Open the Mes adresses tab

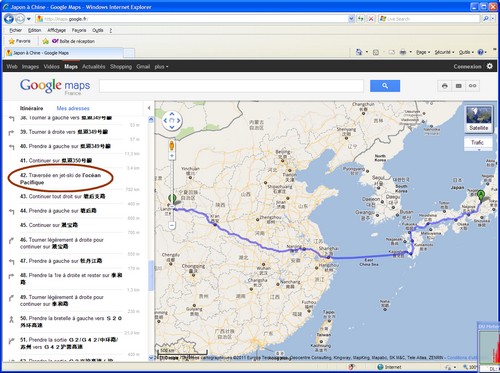coord(73,108)
